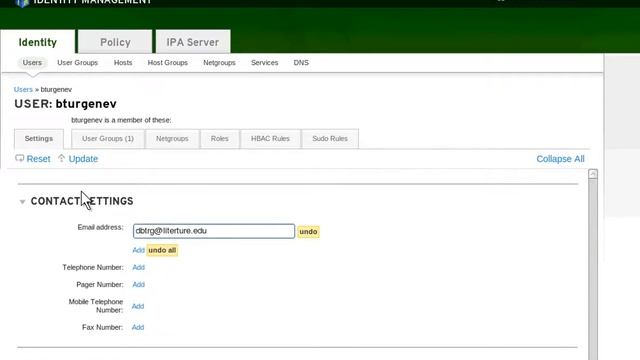This screenshot has height=360, width=640.
Task: Click the vertical scrollbar track
Action: [x=593, y=269]
